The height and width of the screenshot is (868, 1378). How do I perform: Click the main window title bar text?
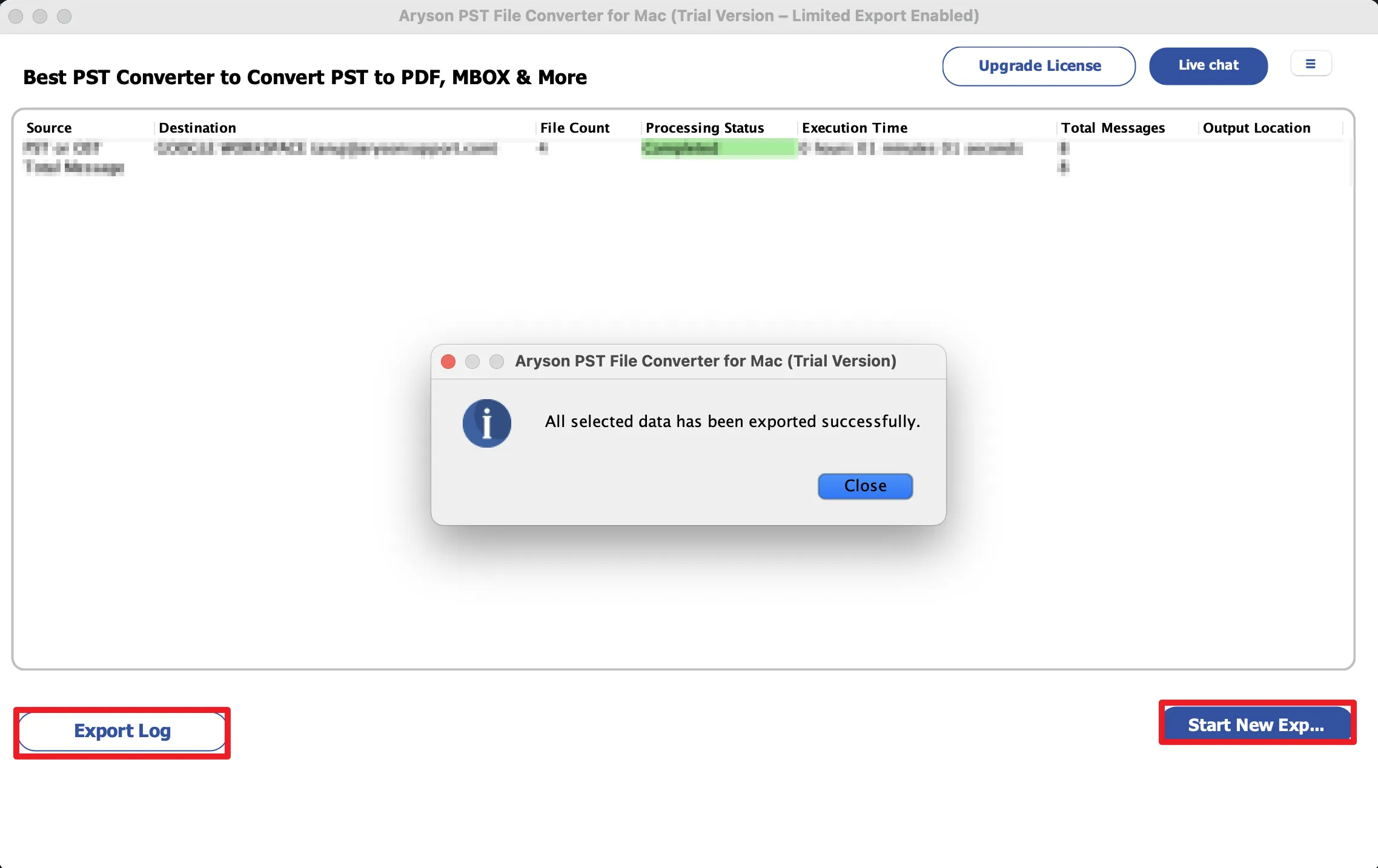[x=689, y=16]
